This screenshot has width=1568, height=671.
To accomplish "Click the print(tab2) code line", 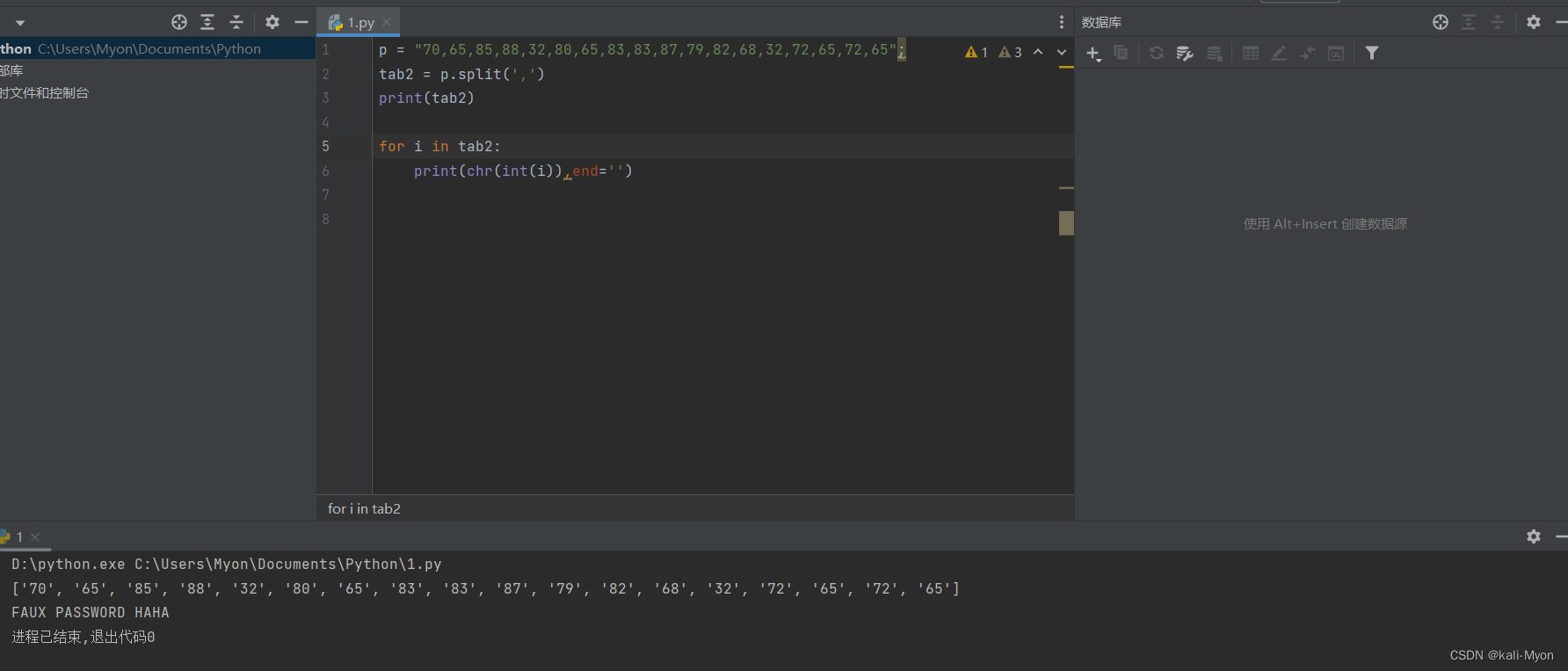I will point(426,98).
